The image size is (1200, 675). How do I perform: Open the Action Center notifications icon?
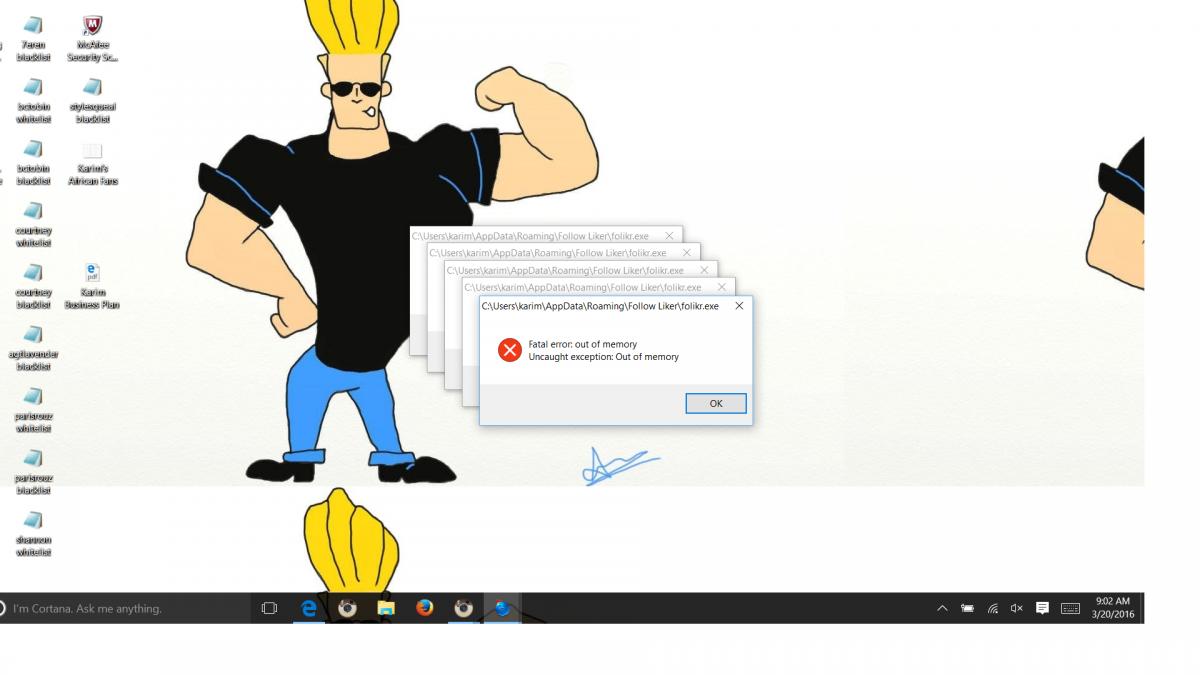[1042, 608]
